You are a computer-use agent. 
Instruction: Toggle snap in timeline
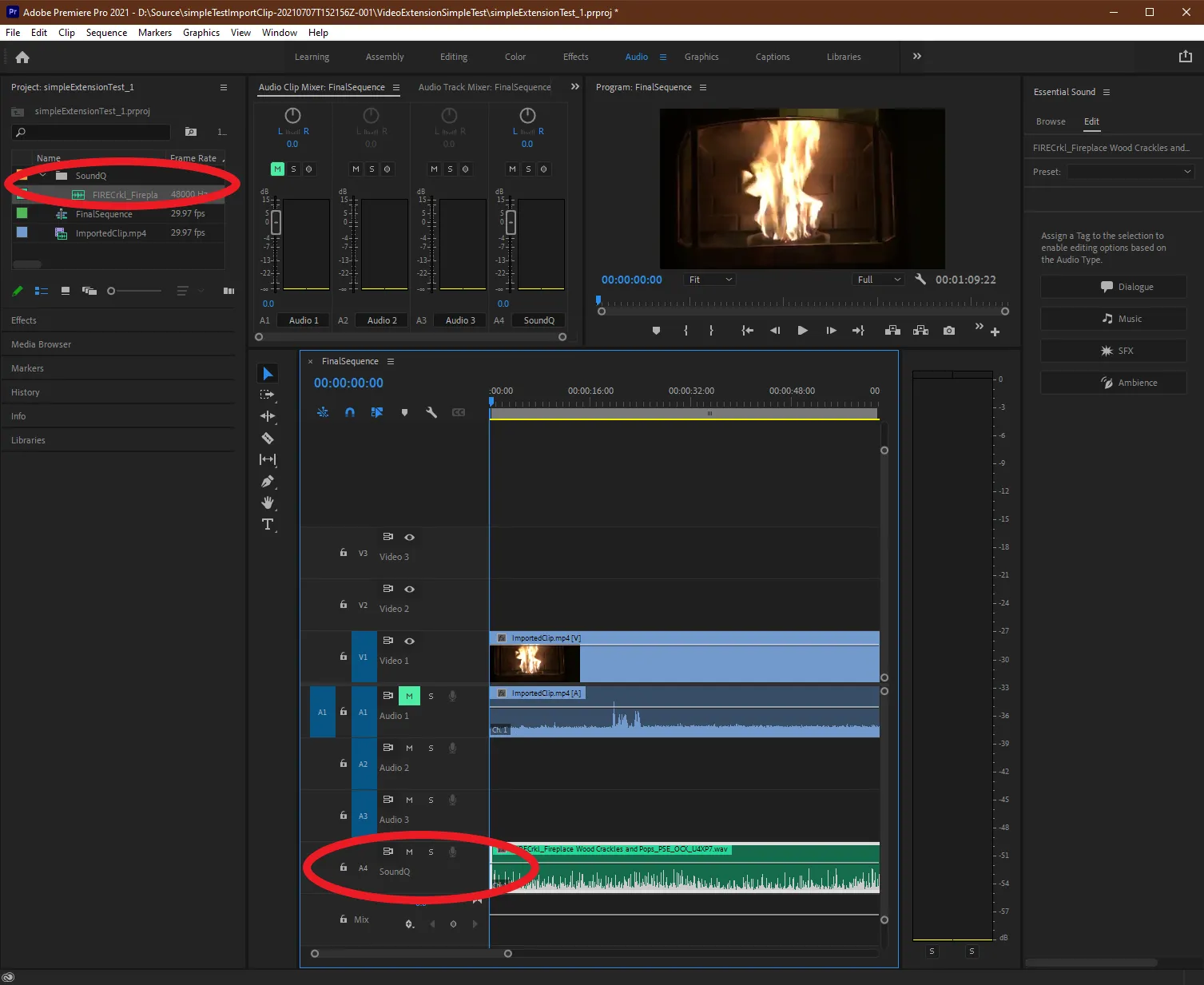pos(350,412)
